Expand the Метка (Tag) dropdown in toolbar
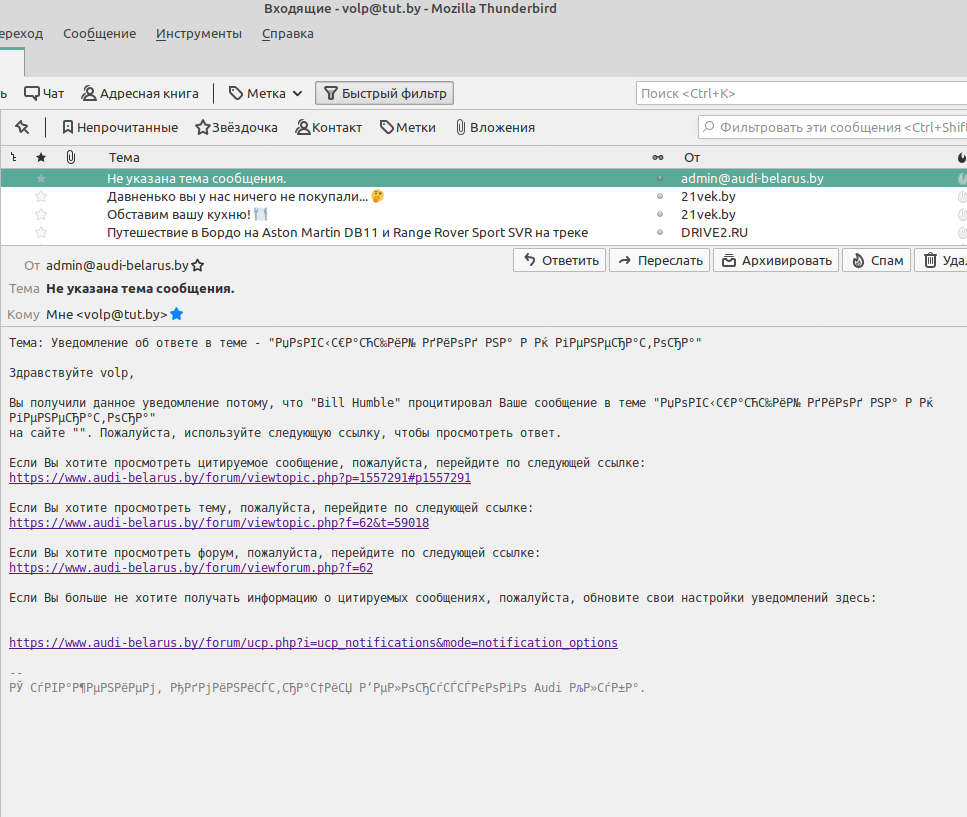This screenshot has width=967, height=817. (x=266, y=93)
